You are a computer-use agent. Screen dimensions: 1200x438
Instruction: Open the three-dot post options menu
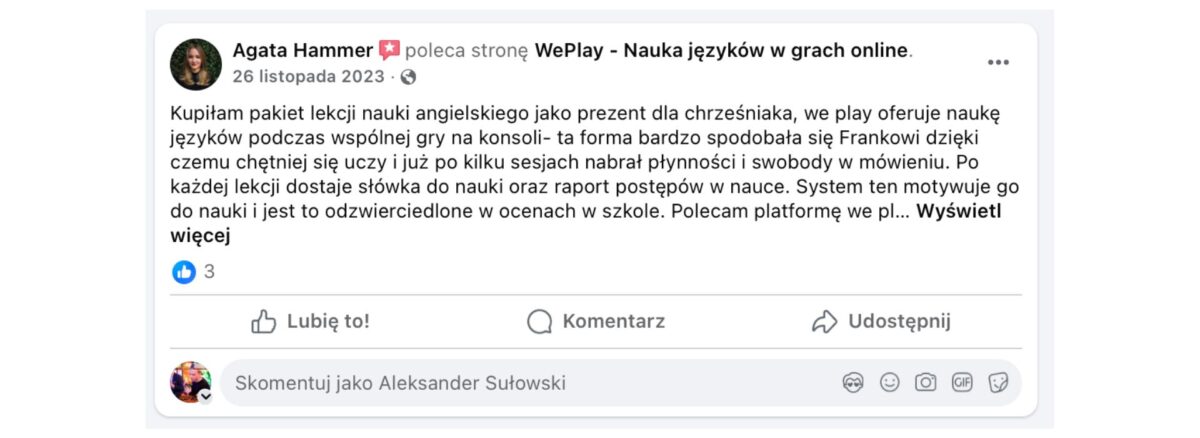pyautogui.click(x=998, y=62)
